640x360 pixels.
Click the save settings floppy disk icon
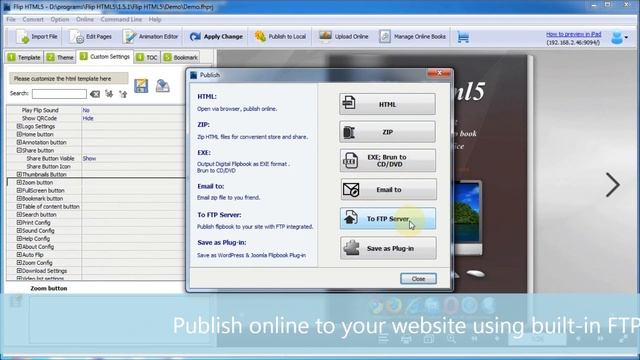pos(141,86)
